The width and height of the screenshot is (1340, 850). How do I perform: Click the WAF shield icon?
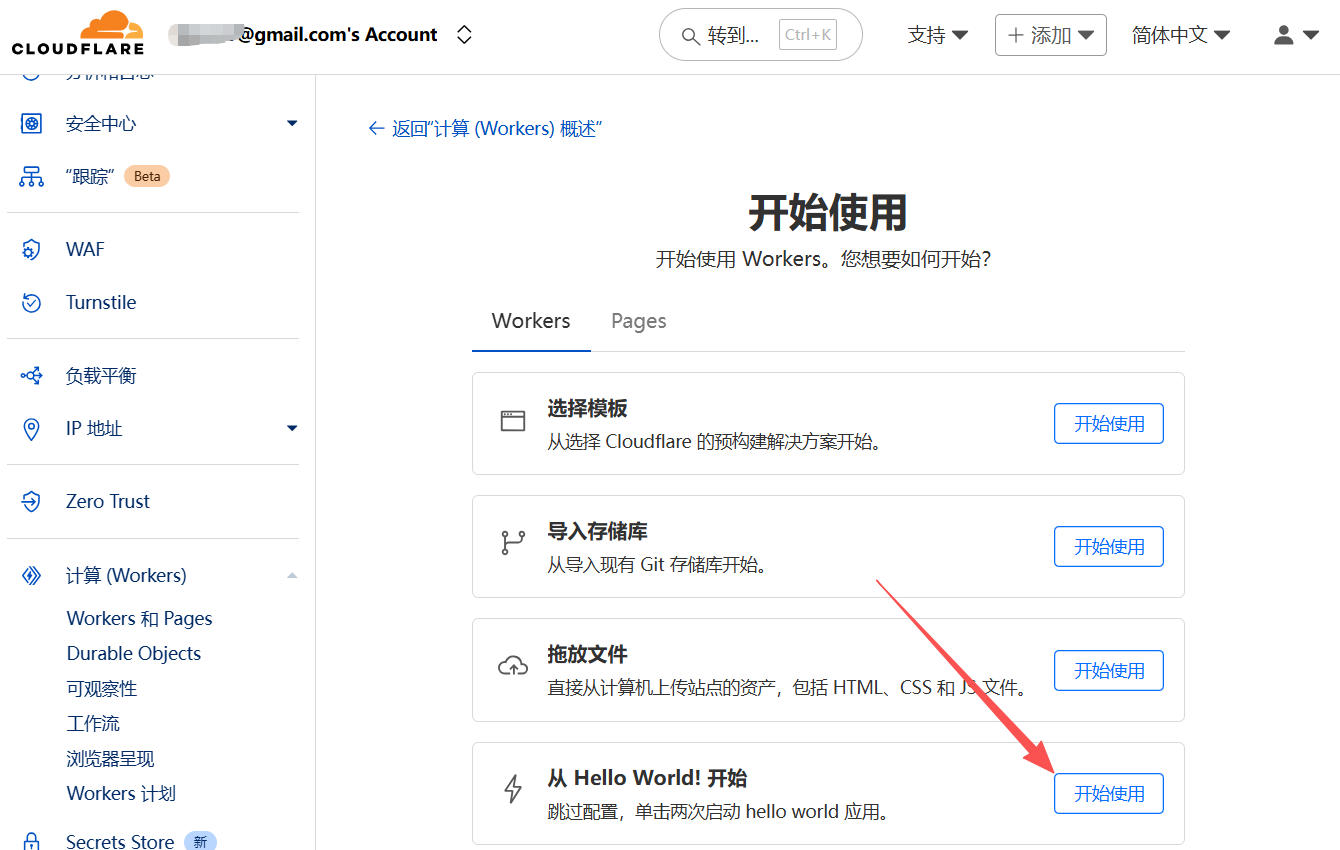pyautogui.click(x=32, y=250)
